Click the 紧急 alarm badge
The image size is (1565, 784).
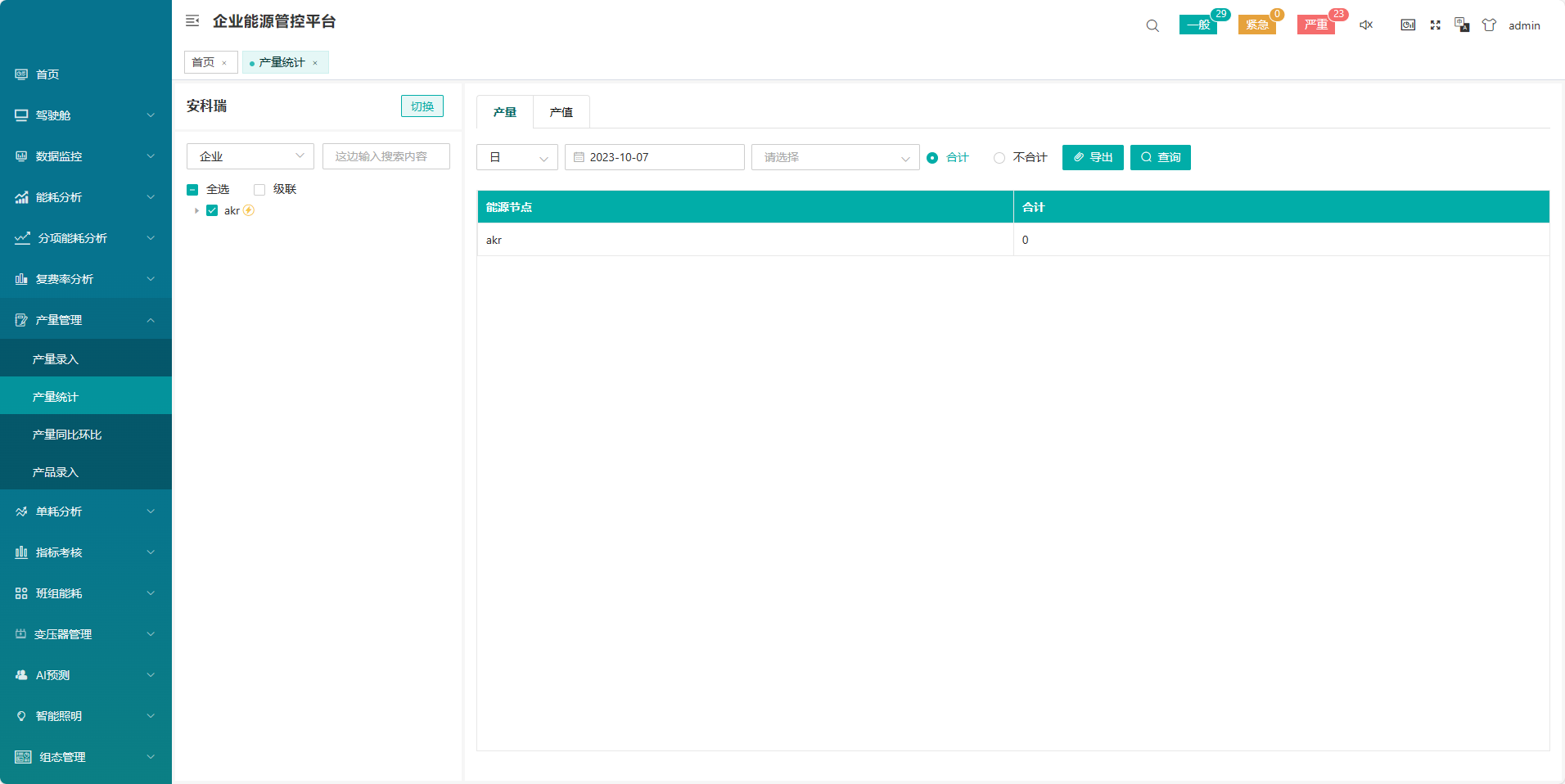pos(1257,25)
